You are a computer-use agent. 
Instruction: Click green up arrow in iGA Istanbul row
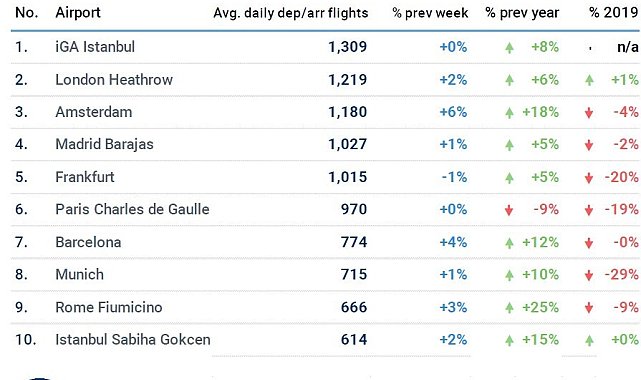(x=509, y=48)
